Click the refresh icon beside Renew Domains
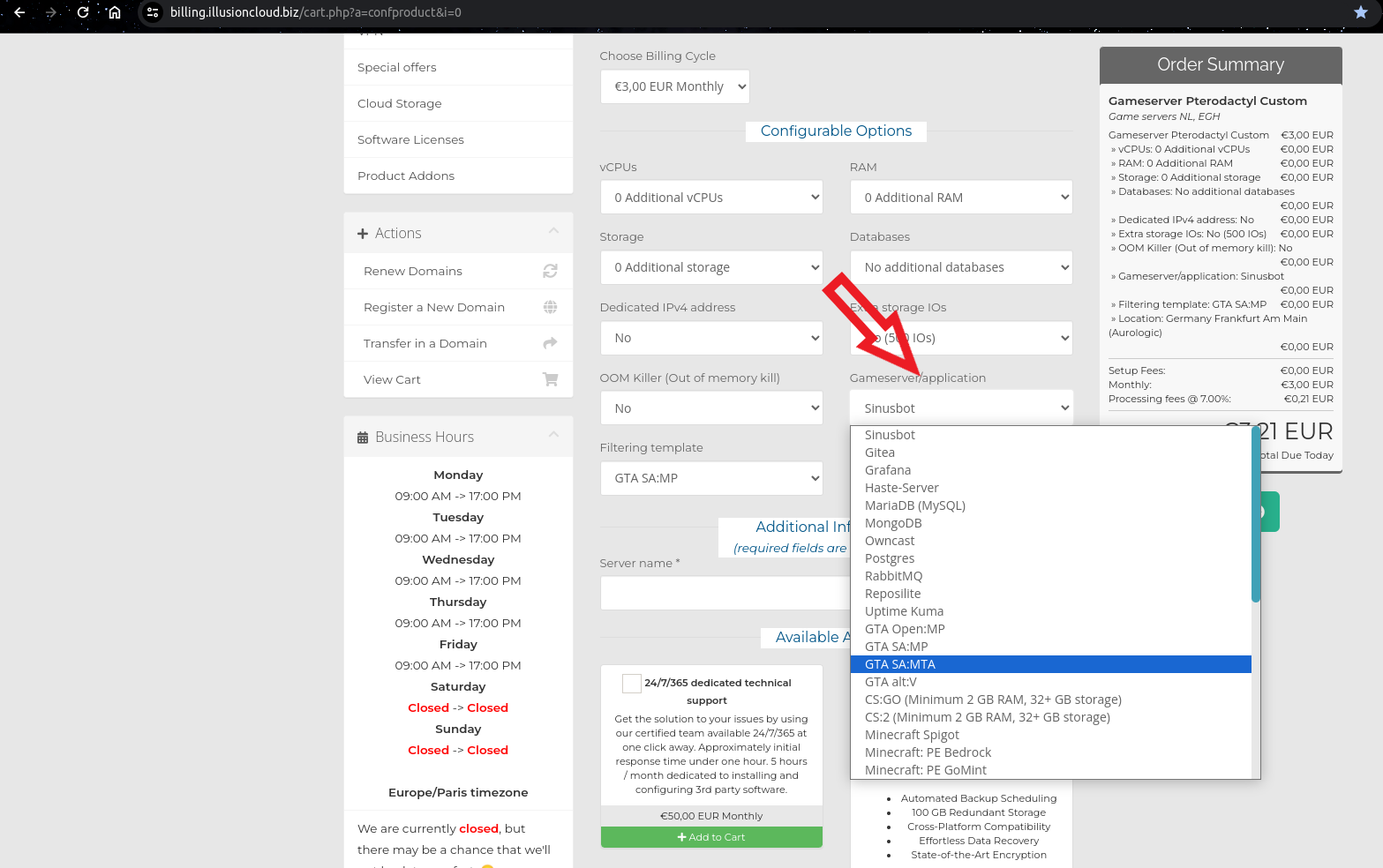 pos(550,271)
